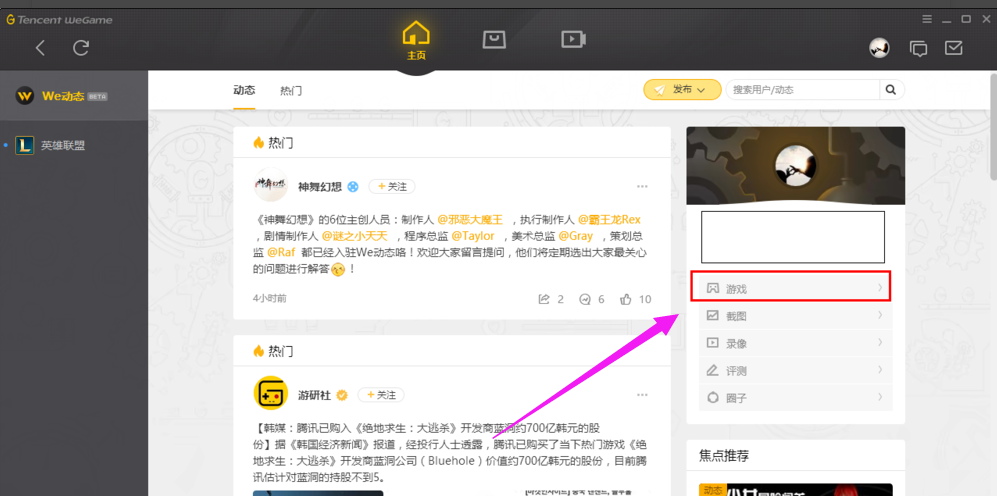The height and width of the screenshot is (496, 997).
Task: Open the video live icon
Action: 572,39
